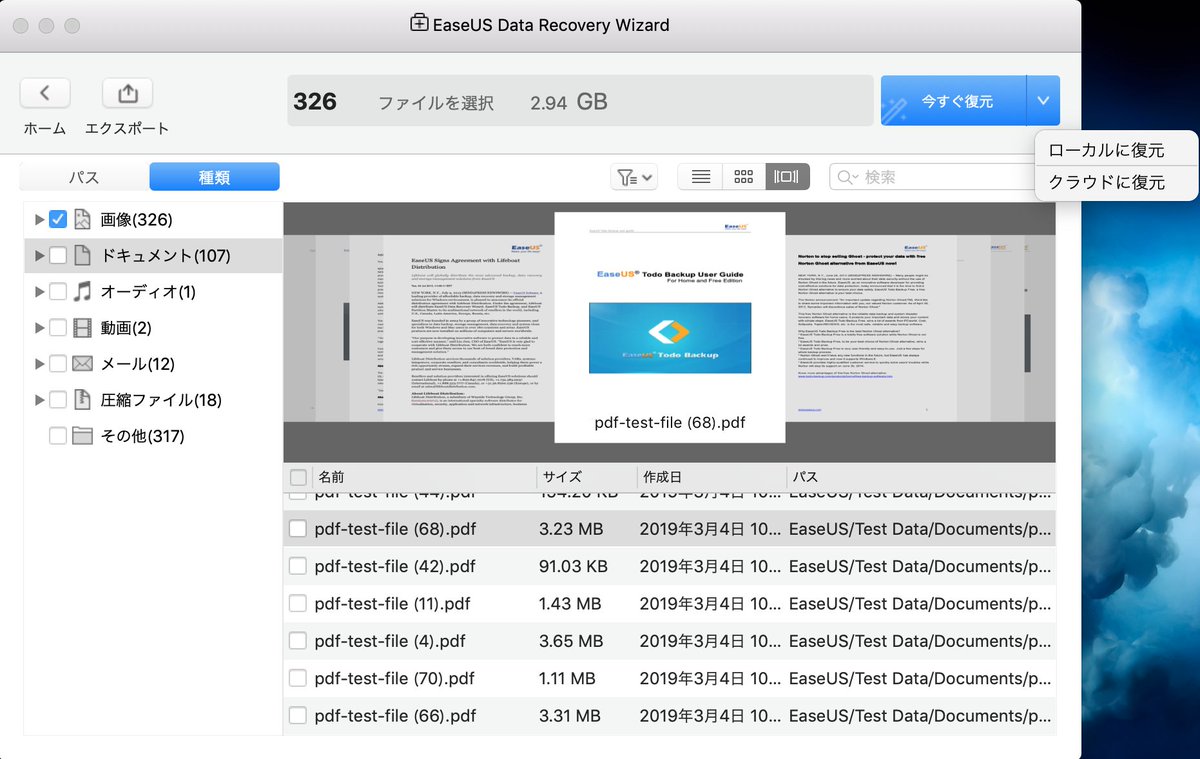Switch to list view icon

701,177
